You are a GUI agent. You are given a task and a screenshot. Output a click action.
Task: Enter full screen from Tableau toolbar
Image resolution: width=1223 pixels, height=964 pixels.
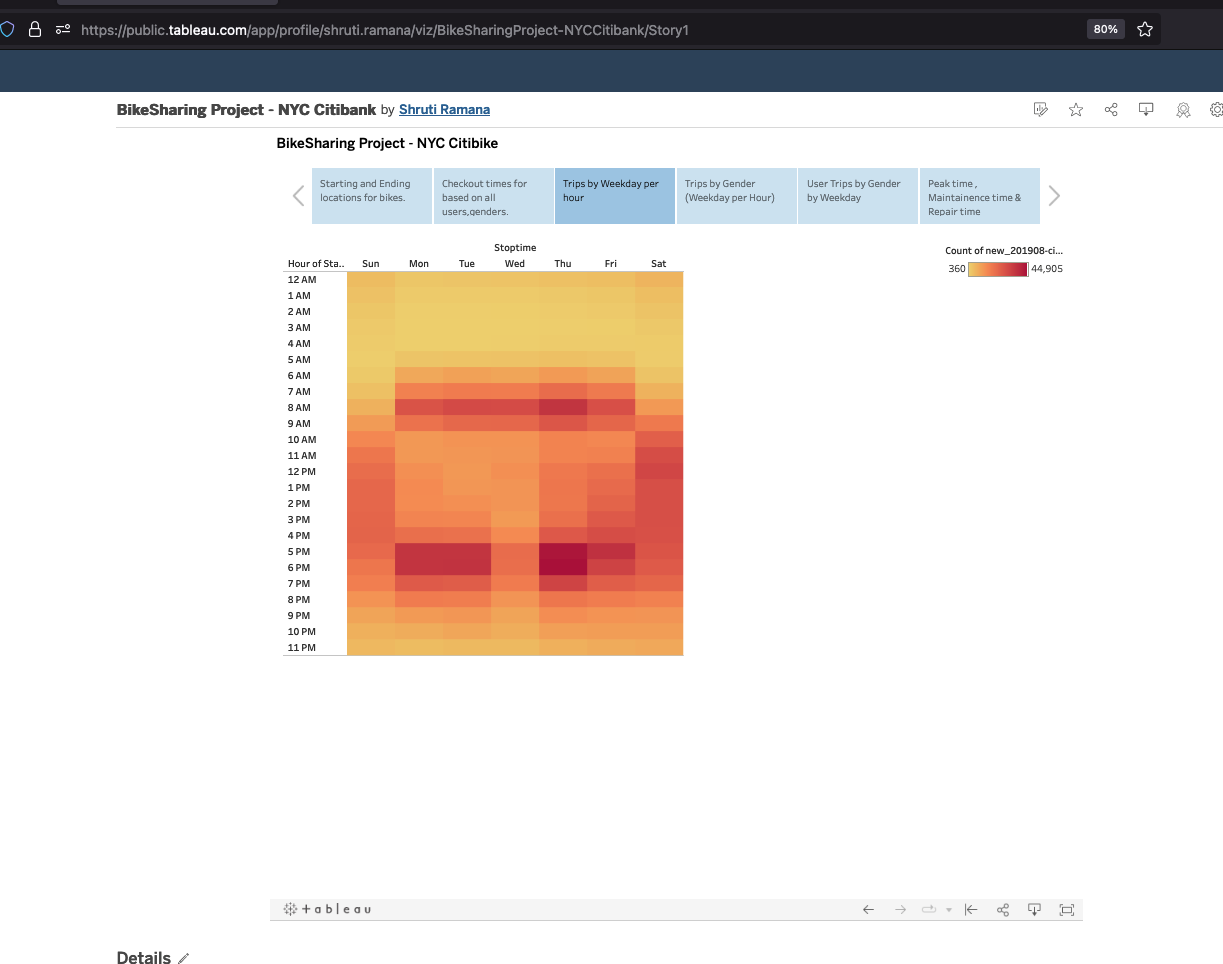(1067, 909)
